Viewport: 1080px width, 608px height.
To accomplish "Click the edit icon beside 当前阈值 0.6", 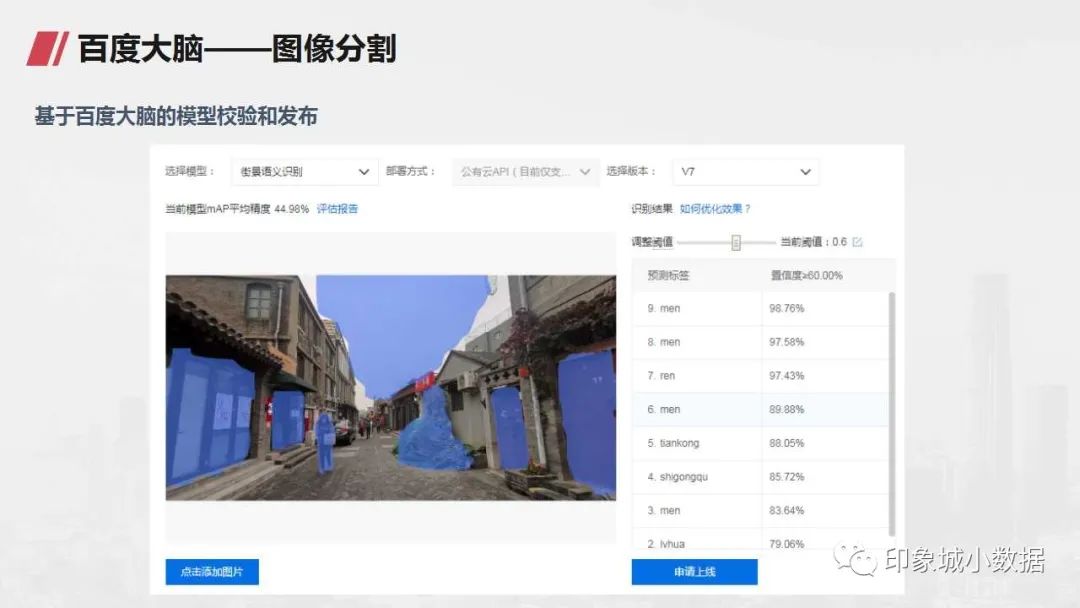I will pyautogui.click(x=858, y=242).
